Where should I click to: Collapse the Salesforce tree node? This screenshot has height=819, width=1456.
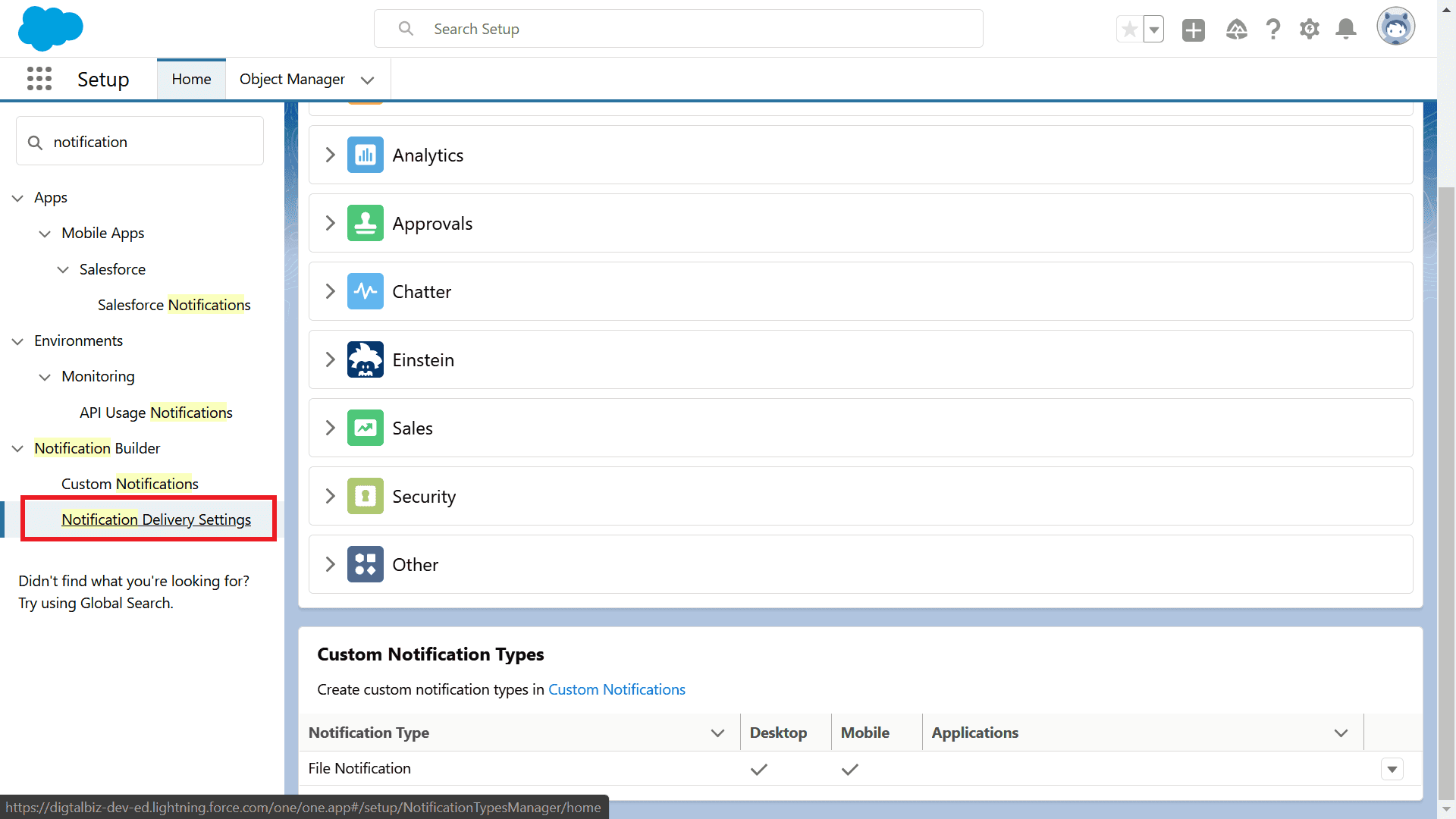(63, 270)
